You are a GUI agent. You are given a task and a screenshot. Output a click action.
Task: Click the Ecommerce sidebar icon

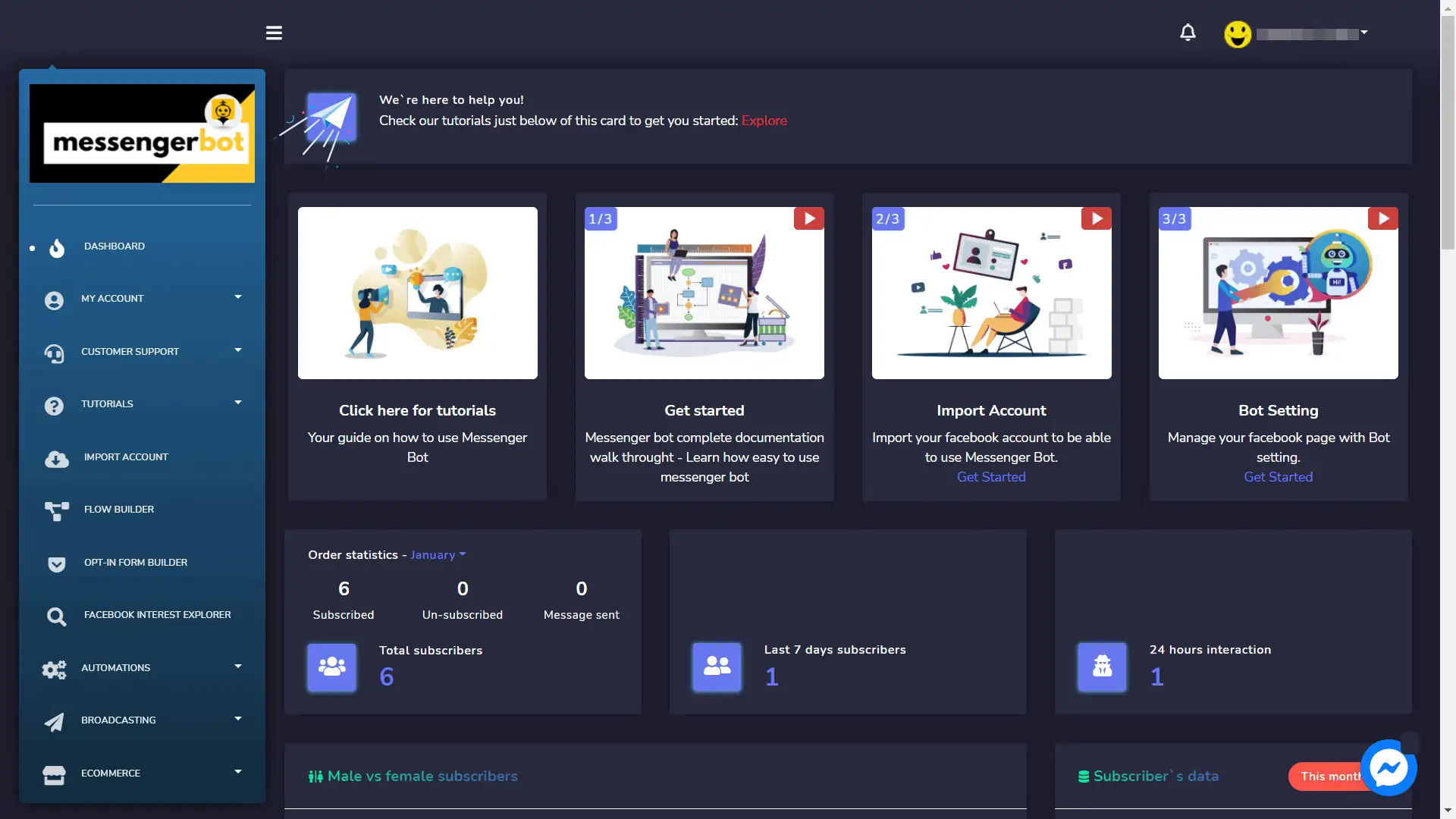pyautogui.click(x=54, y=773)
